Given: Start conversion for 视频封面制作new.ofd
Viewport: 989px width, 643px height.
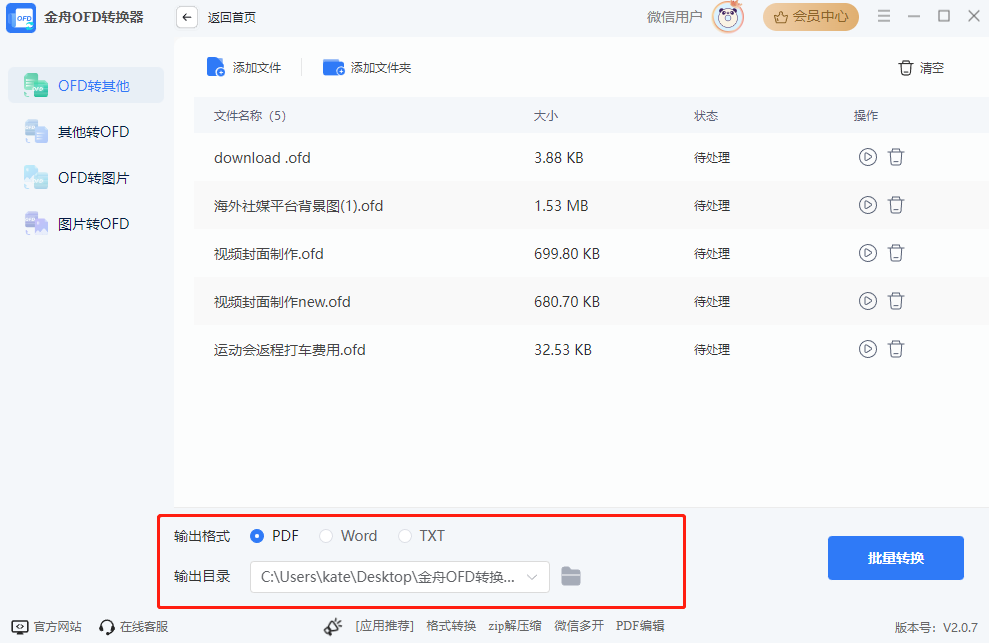Looking at the screenshot, I should click(x=868, y=301).
